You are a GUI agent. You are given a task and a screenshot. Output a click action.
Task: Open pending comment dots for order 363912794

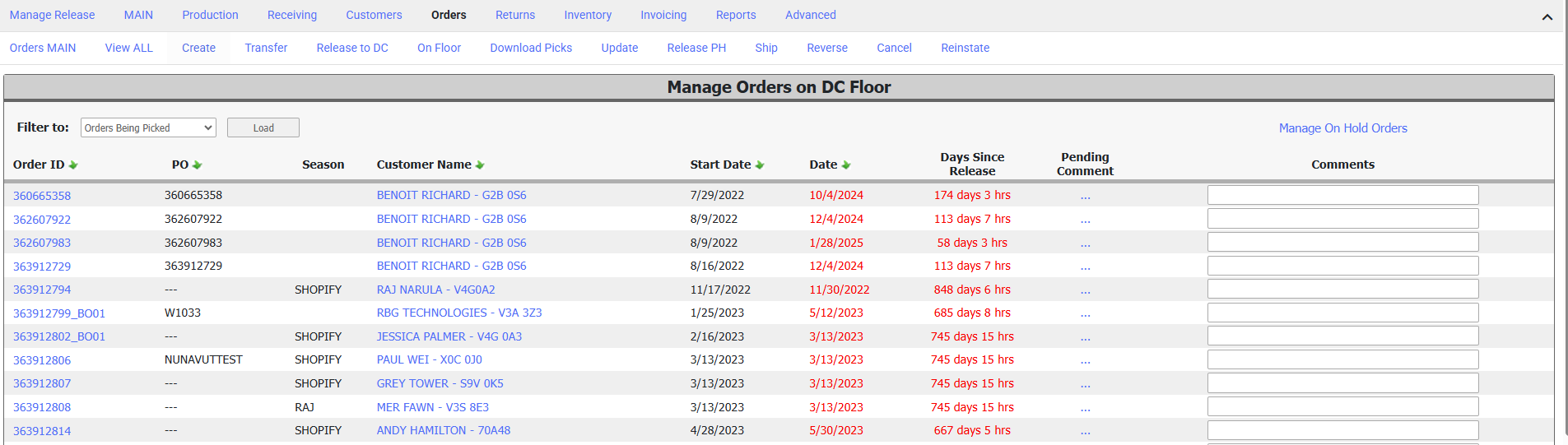pyautogui.click(x=1086, y=290)
